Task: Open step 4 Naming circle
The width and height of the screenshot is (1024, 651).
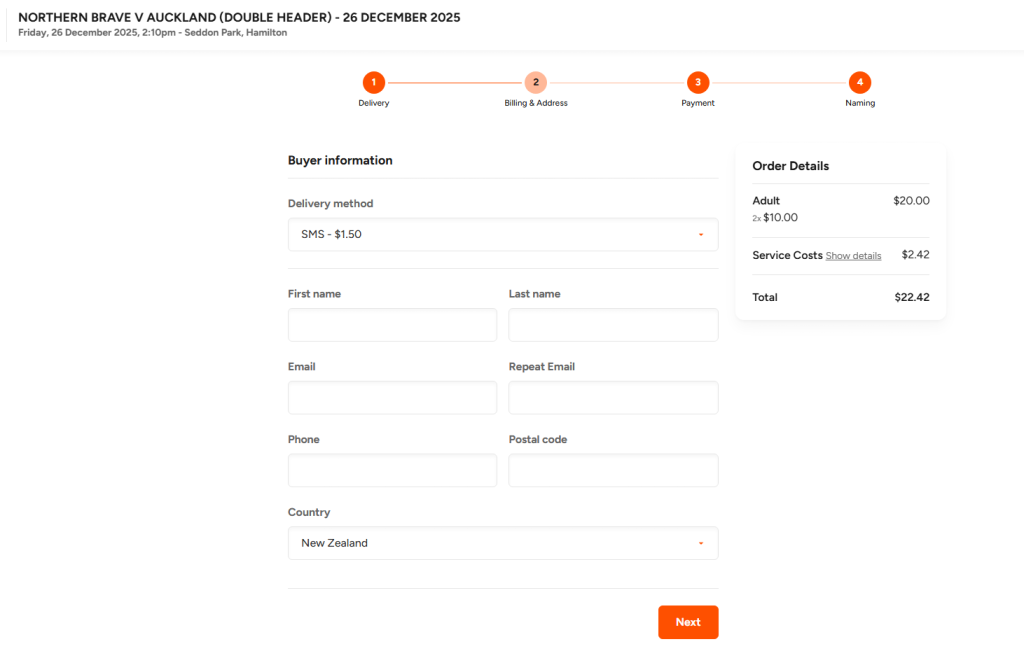Action: click(859, 82)
